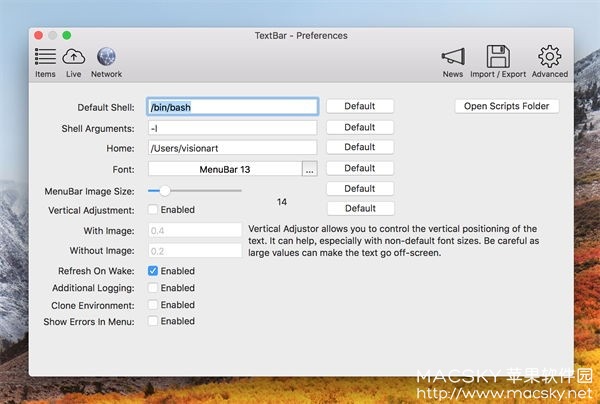600x404 pixels.
Task: Click the Home path field
Action: tap(232, 148)
